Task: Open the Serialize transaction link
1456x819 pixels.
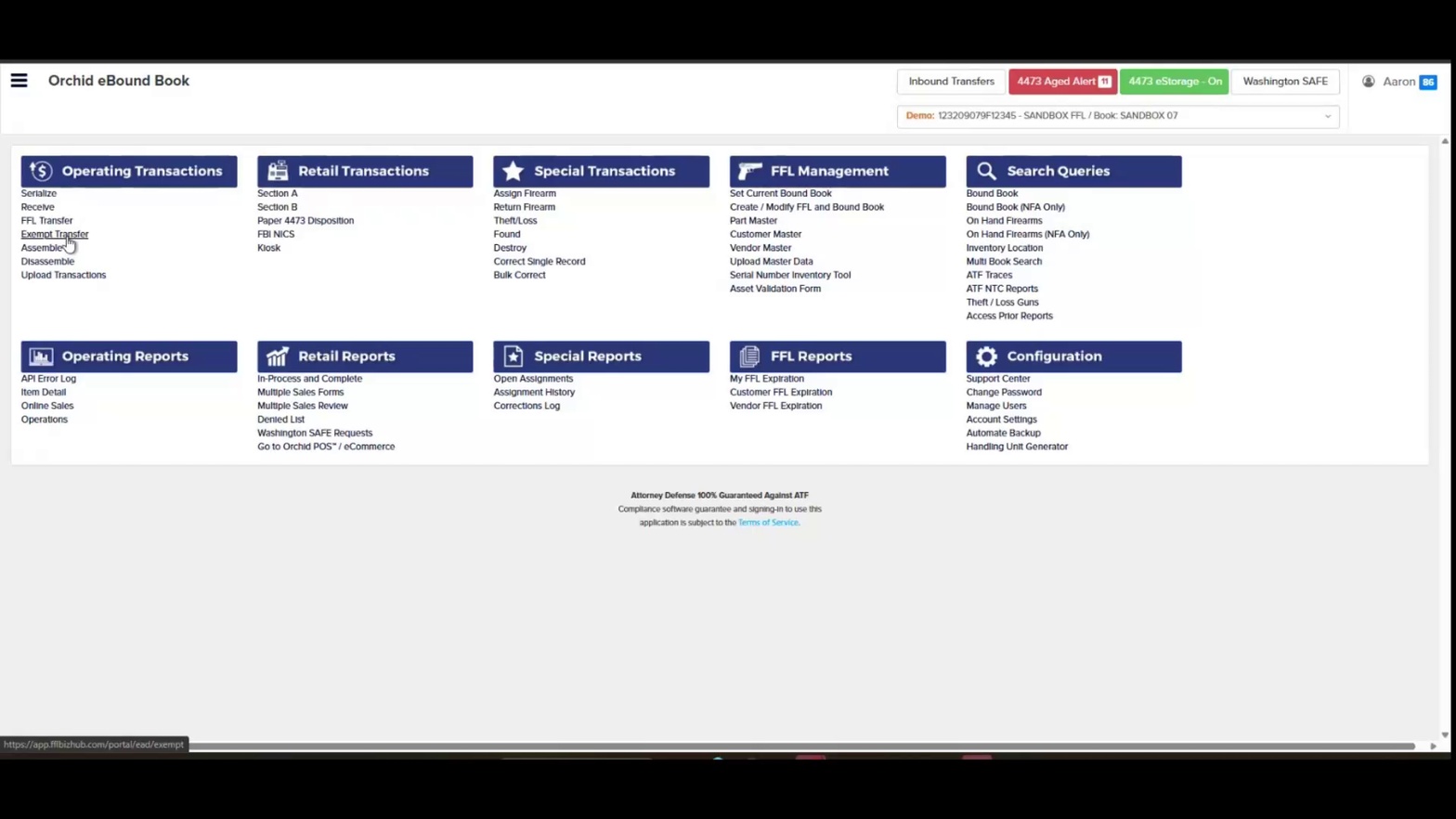Action: pos(39,193)
